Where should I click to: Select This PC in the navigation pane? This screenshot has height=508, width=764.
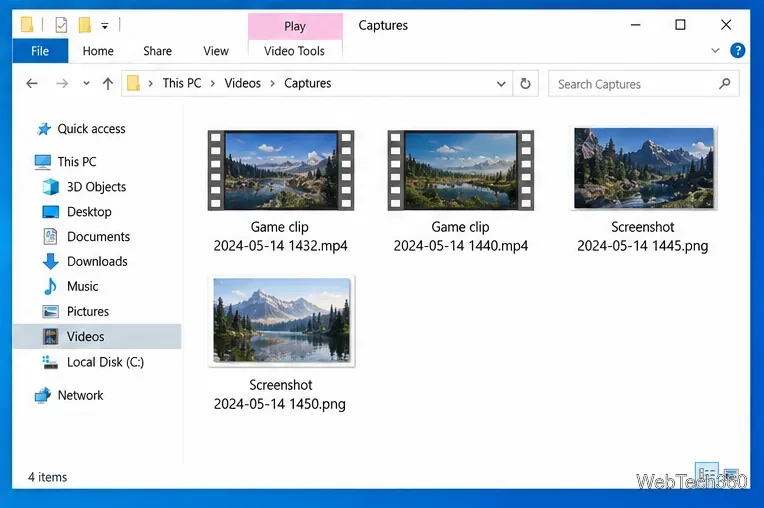[x=77, y=162]
